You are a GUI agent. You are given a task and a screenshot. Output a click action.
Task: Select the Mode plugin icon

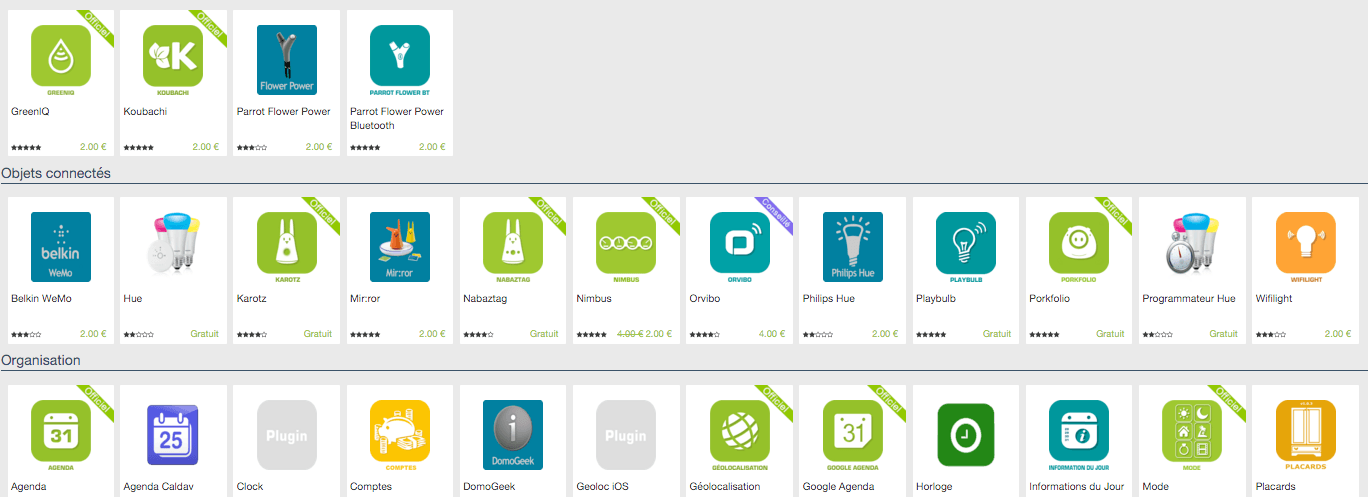tap(1192, 435)
